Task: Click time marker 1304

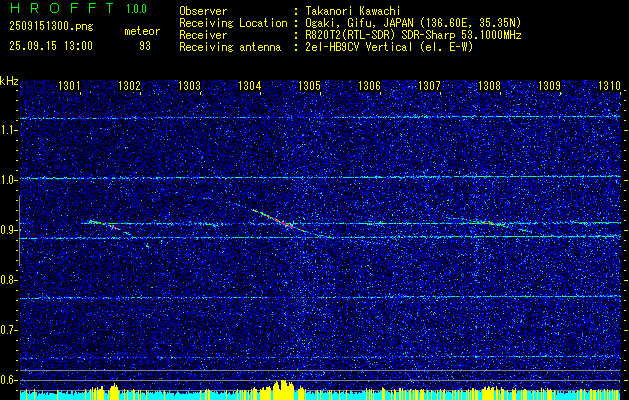Action: pos(249,85)
